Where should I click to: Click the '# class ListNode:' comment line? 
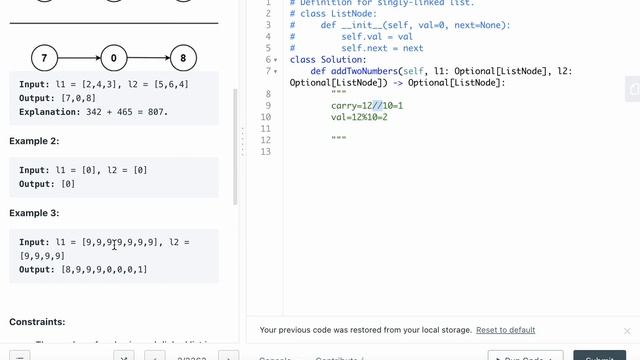click(x=333, y=14)
